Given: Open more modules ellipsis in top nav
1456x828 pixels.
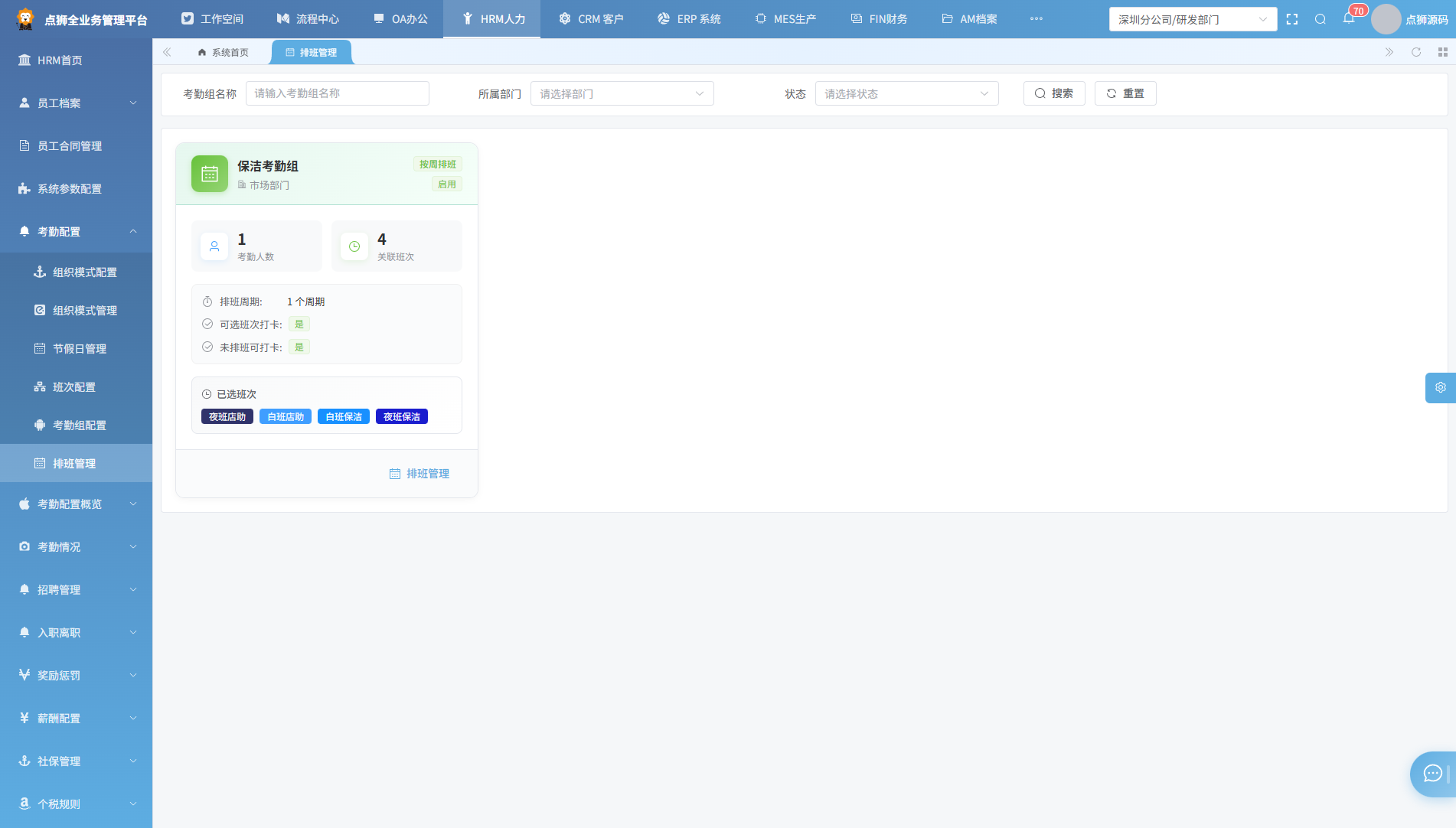Looking at the screenshot, I should [x=1036, y=19].
